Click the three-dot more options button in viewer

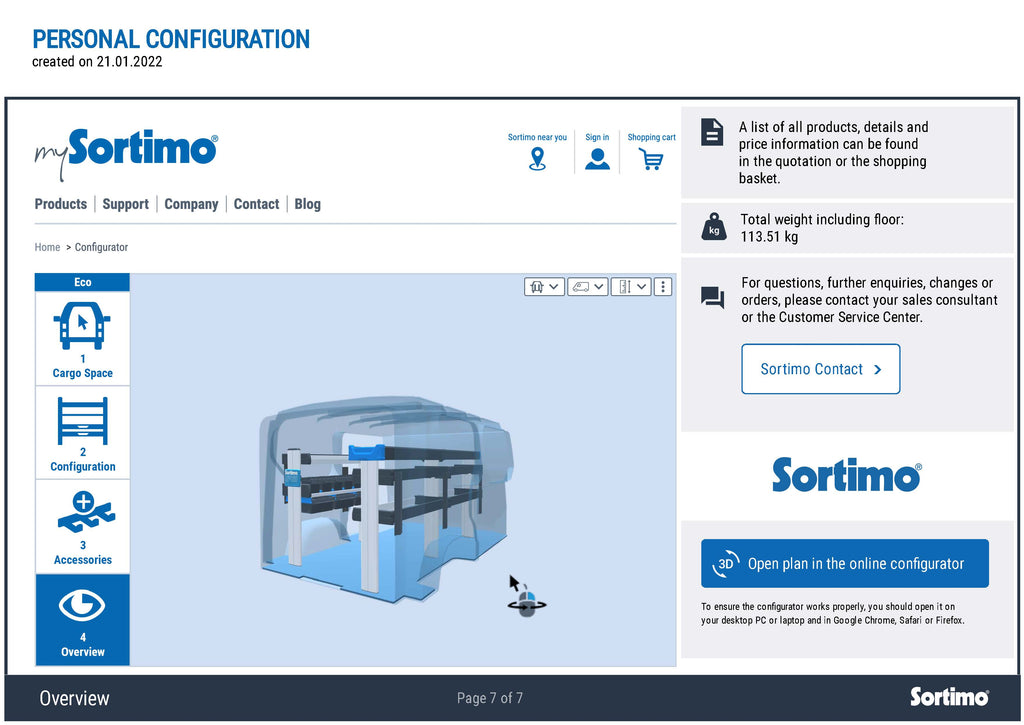(x=663, y=287)
